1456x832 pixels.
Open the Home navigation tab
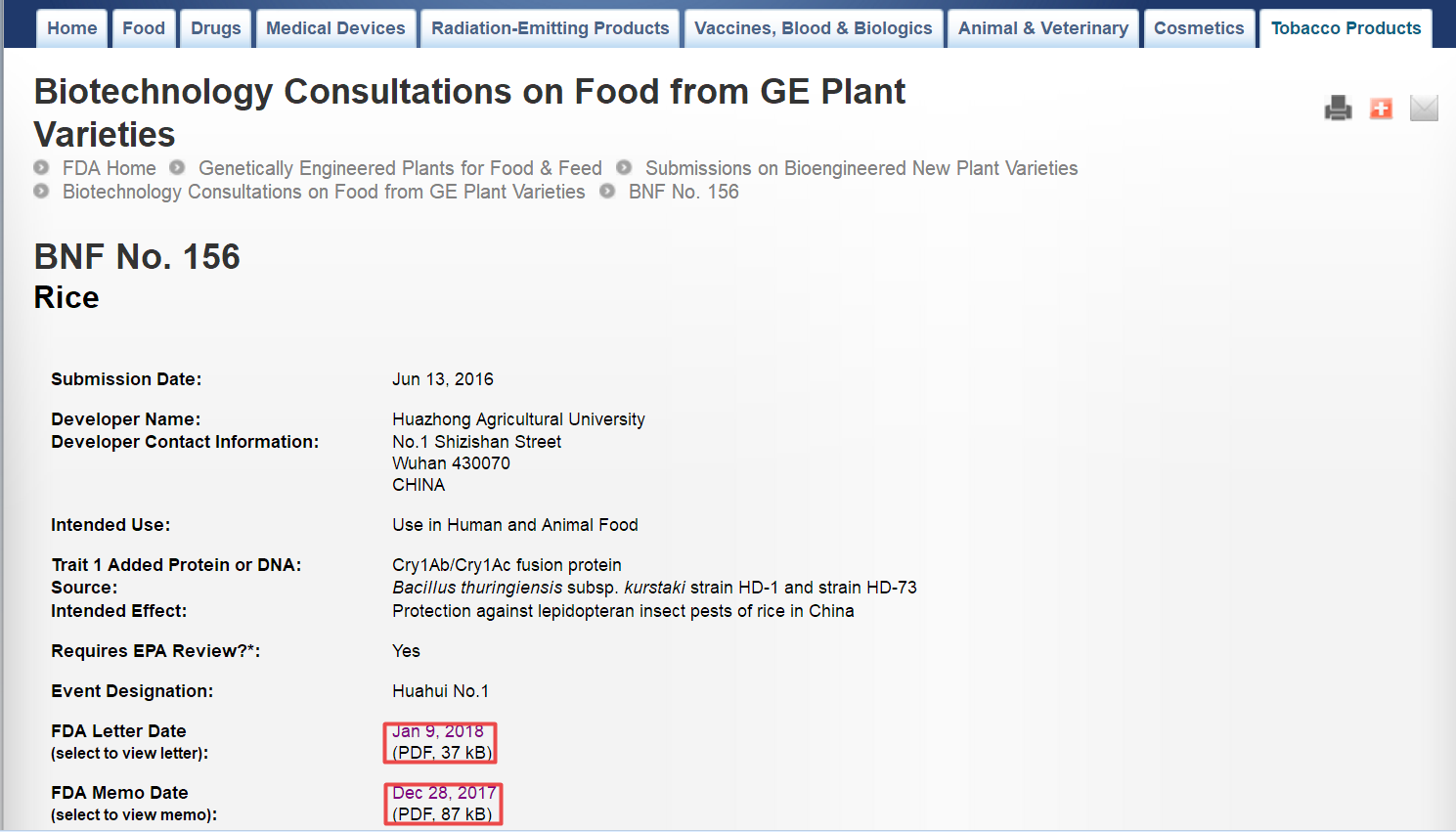(x=72, y=28)
